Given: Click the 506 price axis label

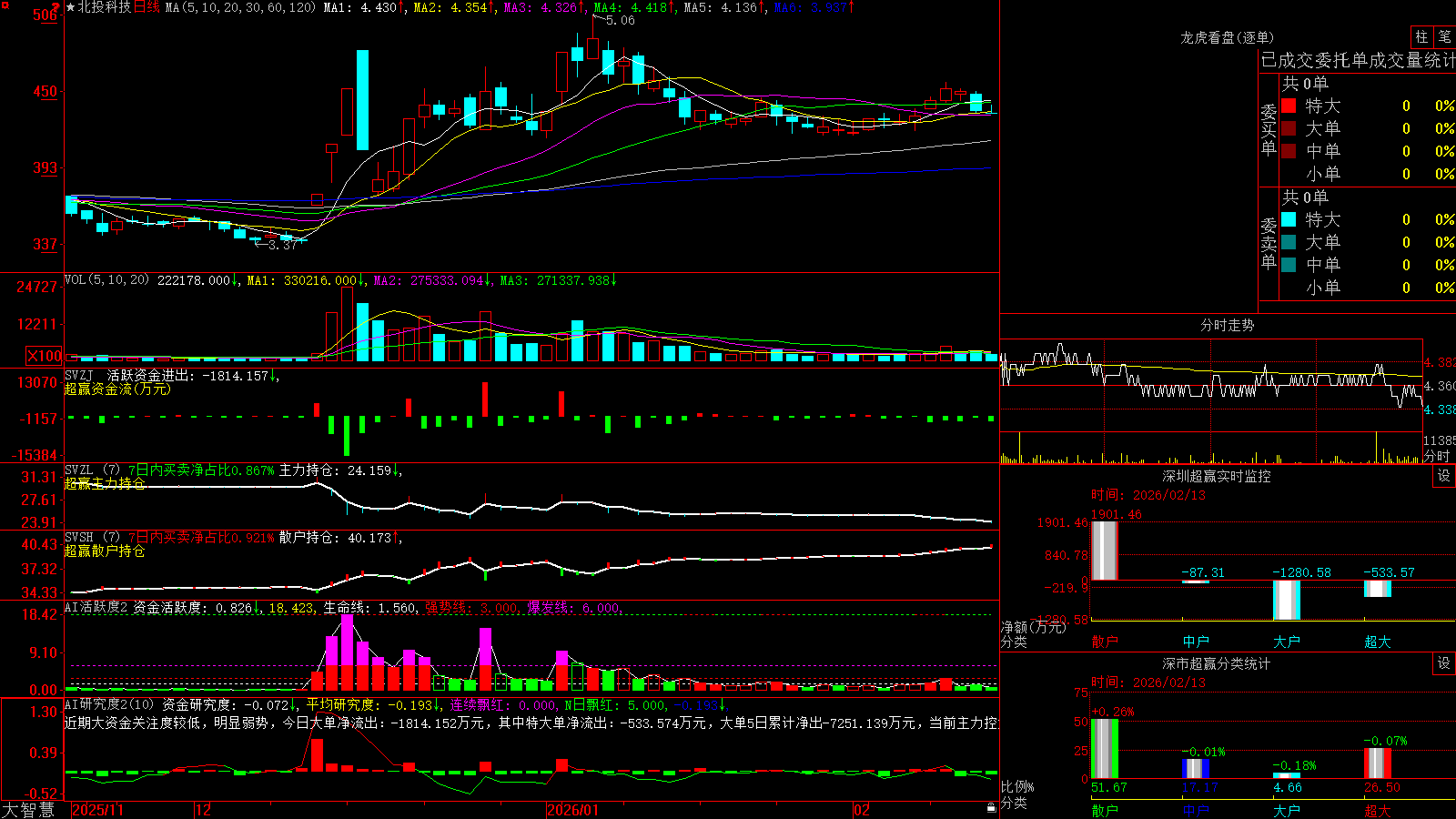Looking at the screenshot, I should (x=45, y=15).
